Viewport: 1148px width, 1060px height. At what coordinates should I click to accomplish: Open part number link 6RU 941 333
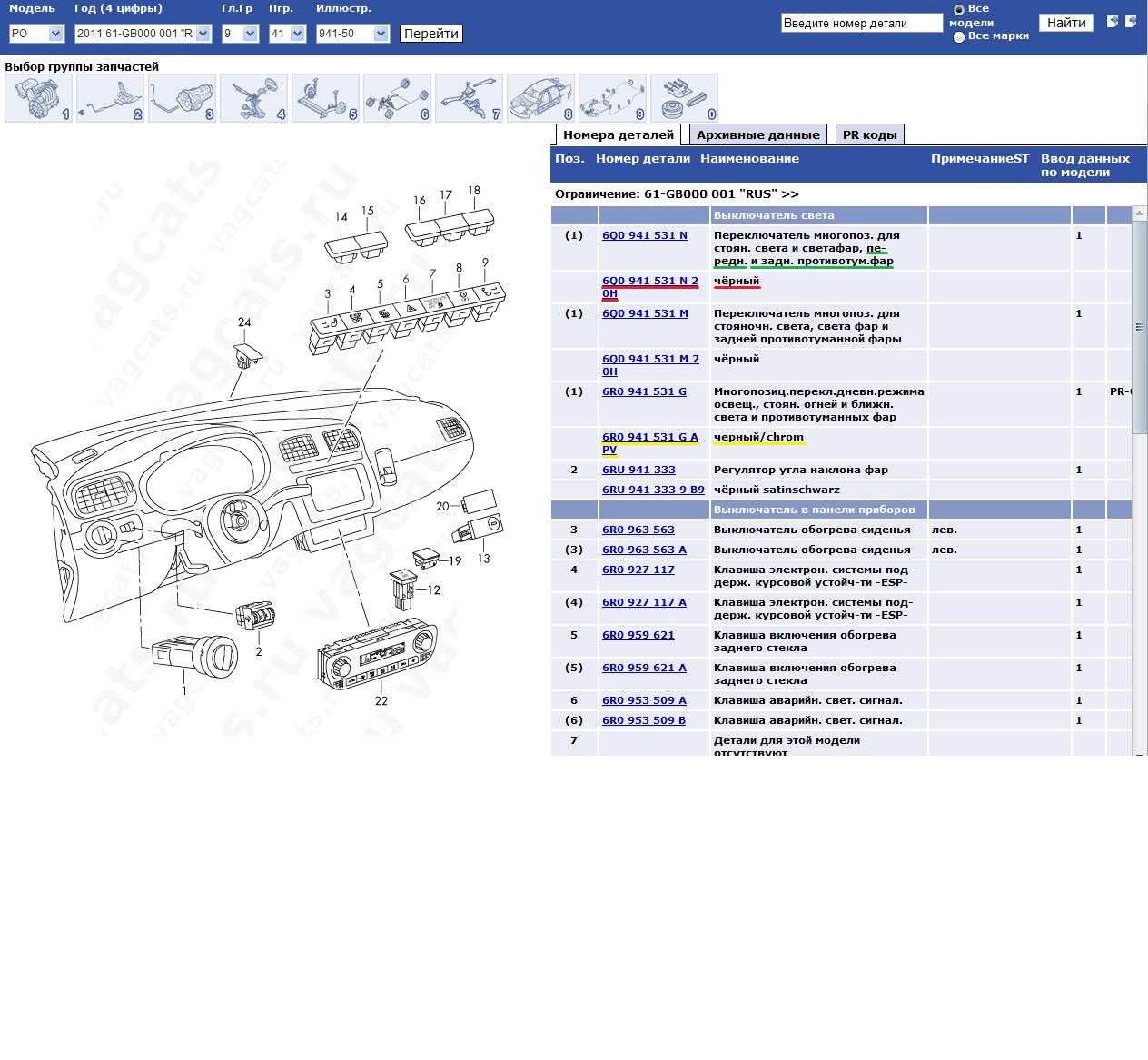pyautogui.click(x=638, y=470)
